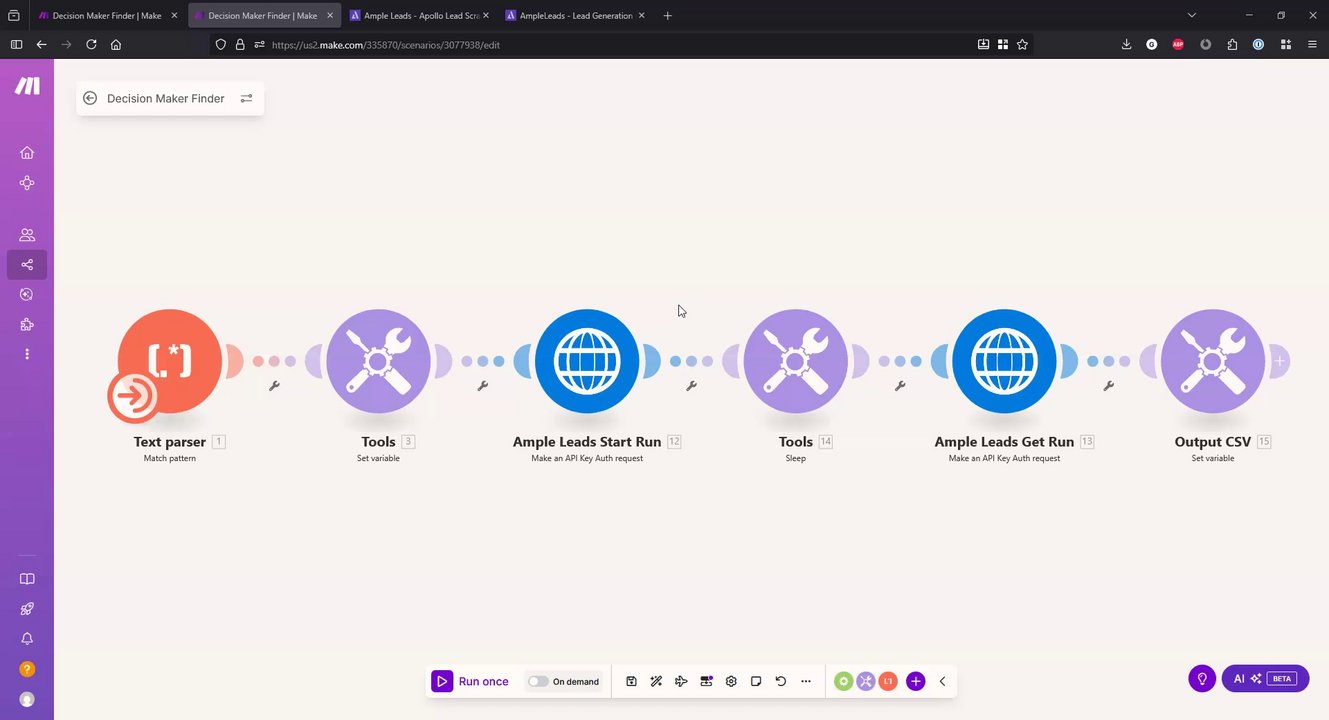Open the Resource hub book icon
The height and width of the screenshot is (720, 1329).
click(27, 579)
